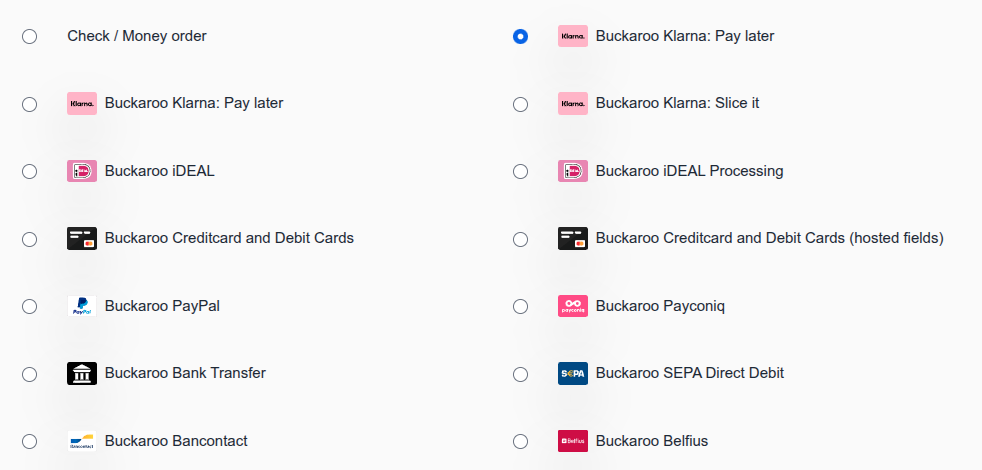Click the iDEAL logo next to Buckaroo iDEAL
The image size is (982, 470).
point(82,171)
